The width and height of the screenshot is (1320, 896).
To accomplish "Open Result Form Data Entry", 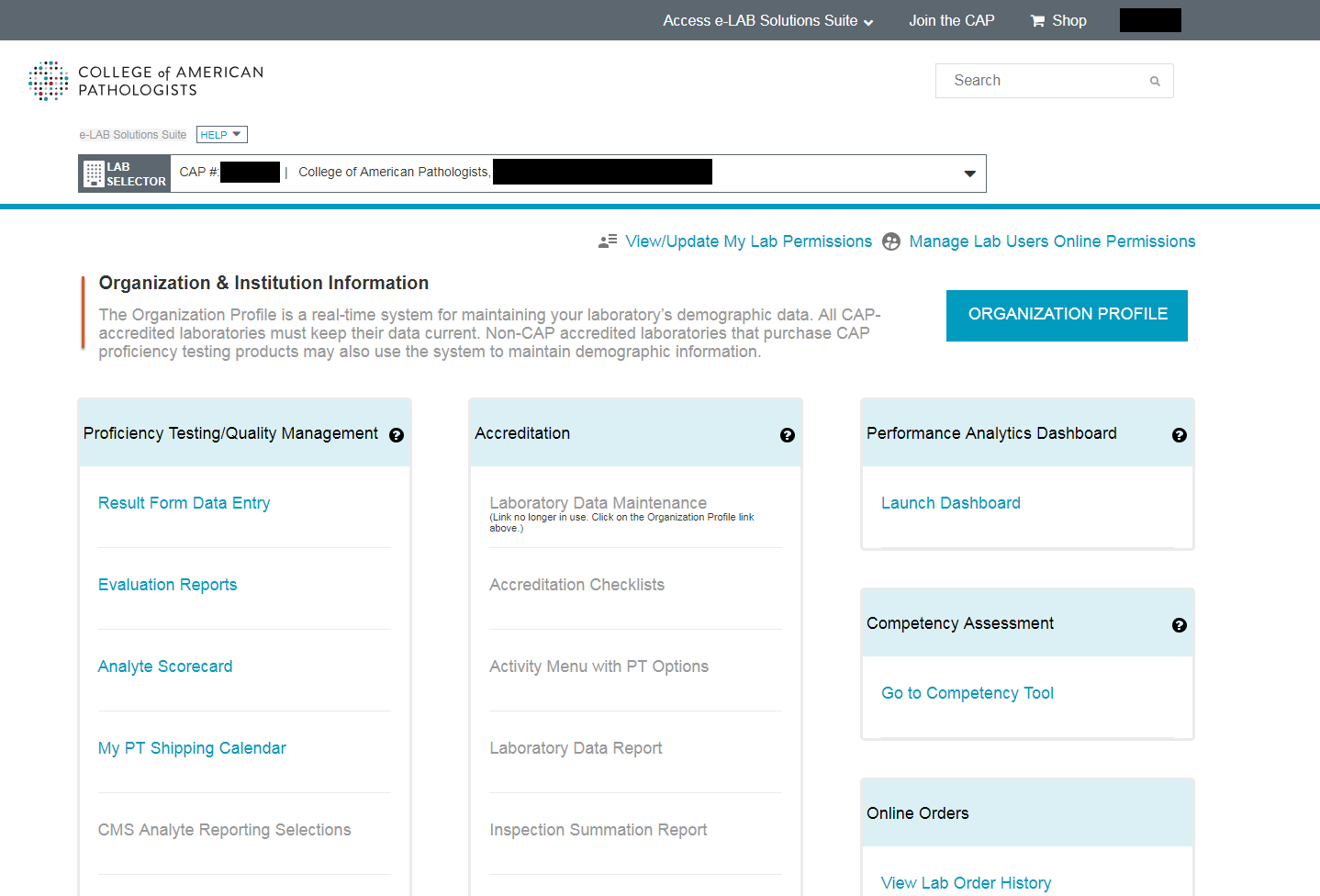I will [185, 503].
